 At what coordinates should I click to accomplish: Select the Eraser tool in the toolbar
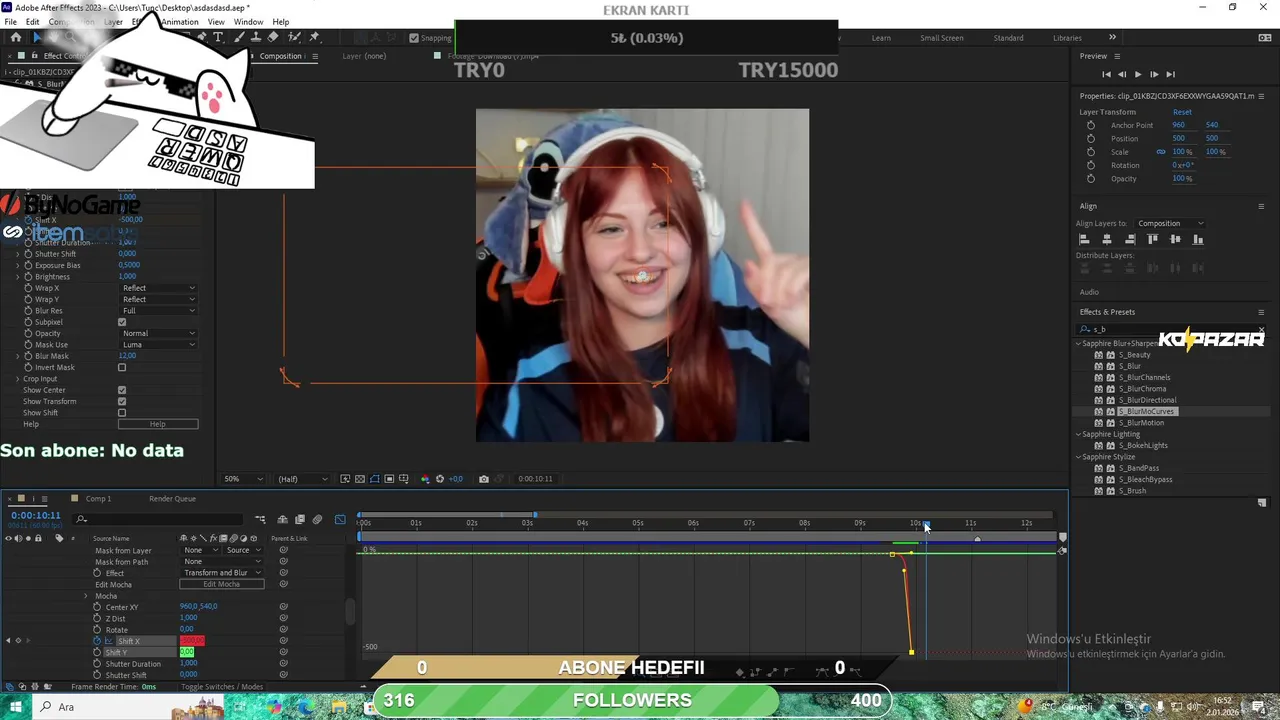tap(273, 37)
